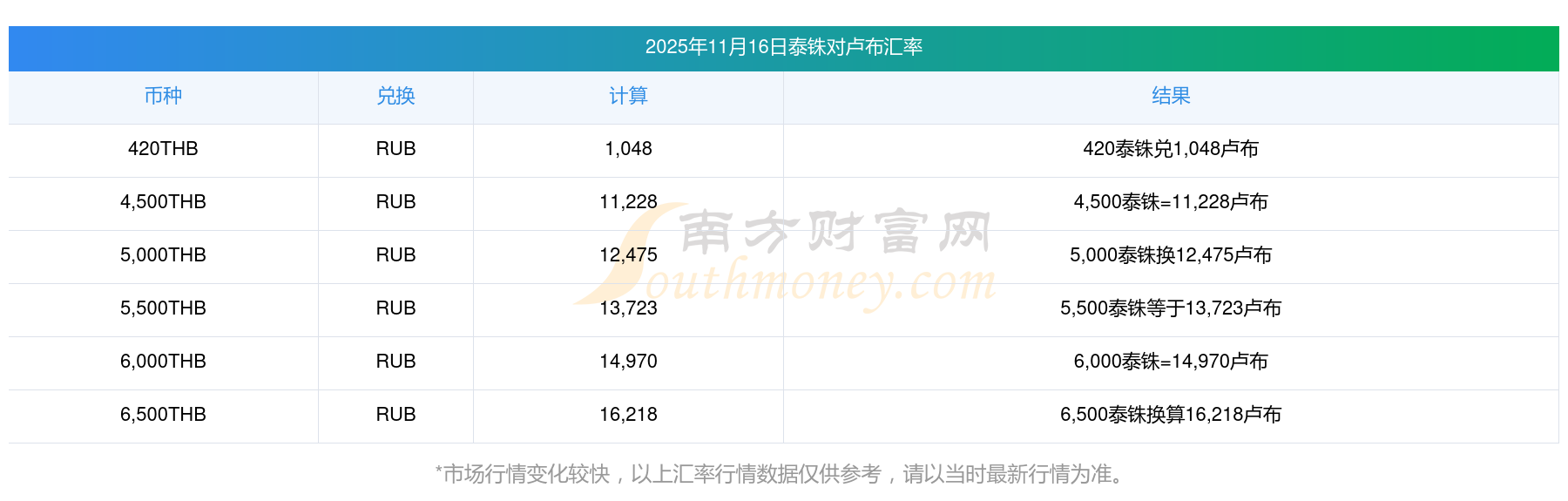Click result 6,500泰铢换算16,218卢布

tap(1171, 415)
